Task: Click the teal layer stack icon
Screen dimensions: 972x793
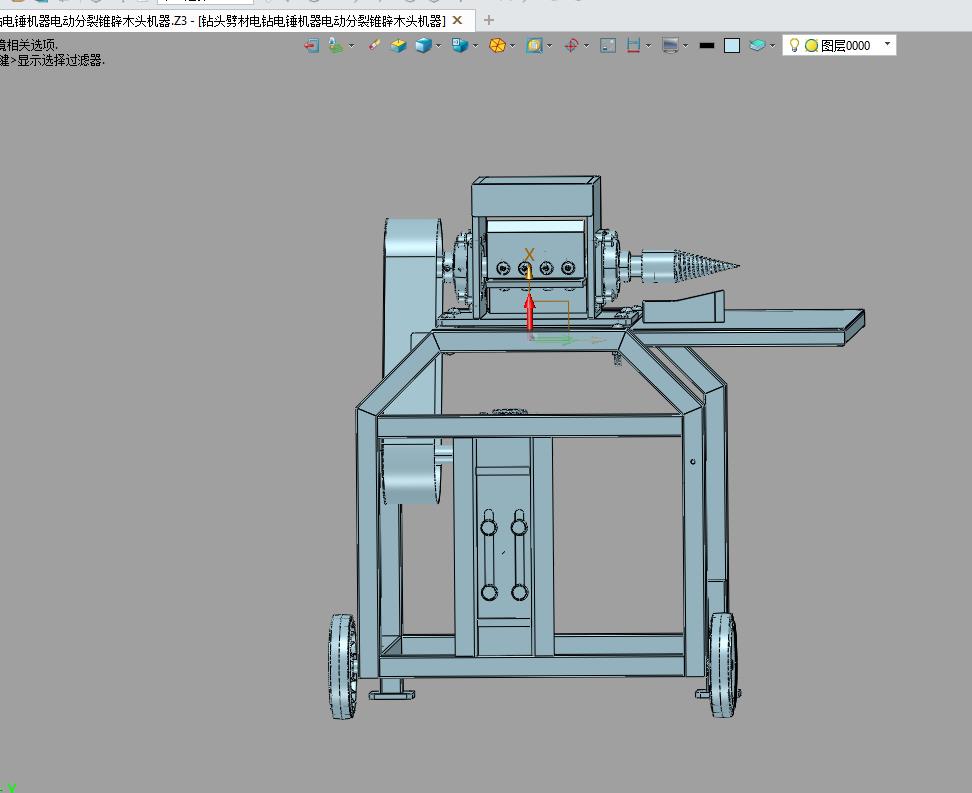Action: click(x=757, y=45)
